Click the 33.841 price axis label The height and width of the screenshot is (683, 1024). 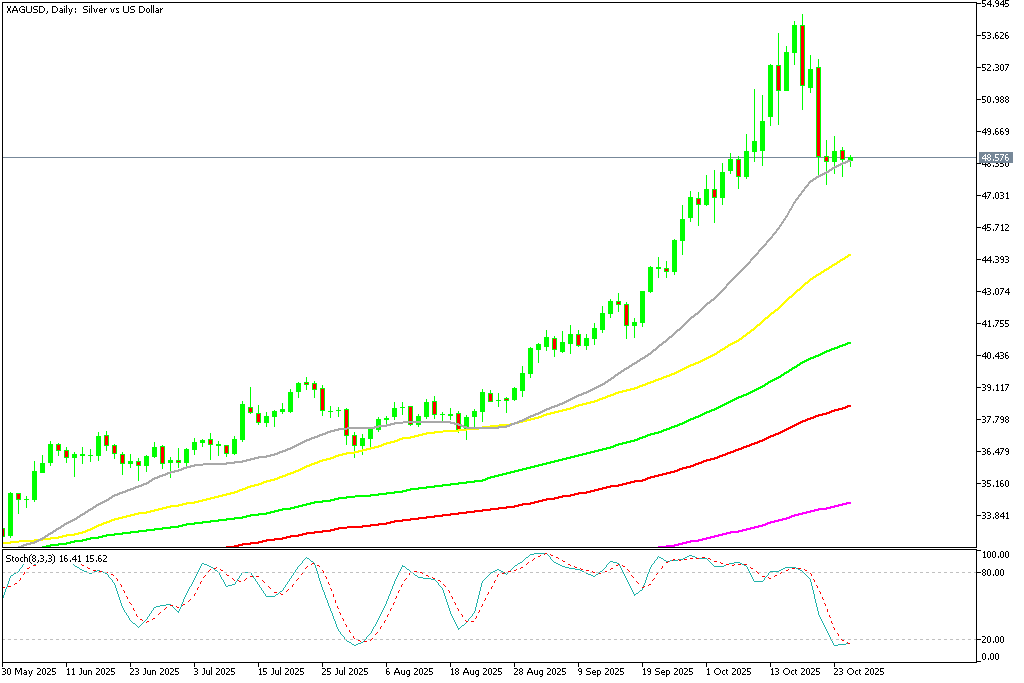995,515
